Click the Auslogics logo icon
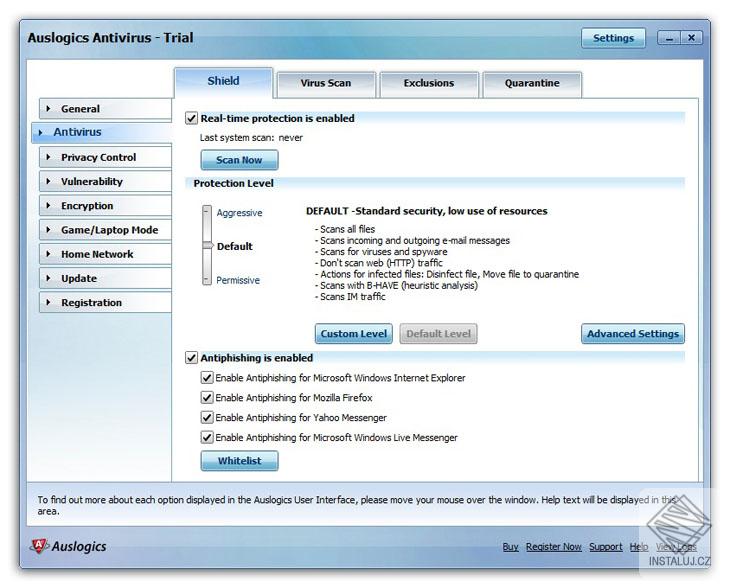The image size is (730, 588). click(x=39, y=546)
